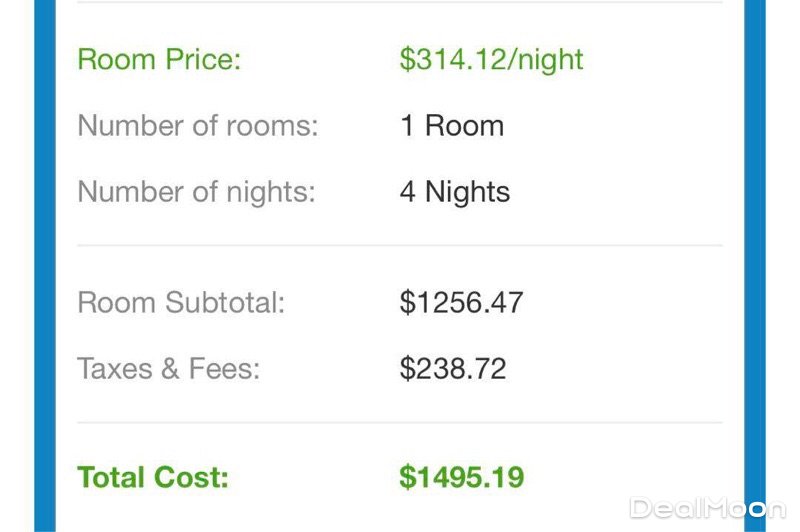Click the "Number of rooms:" label
The height and width of the screenshot is (532, 800).
197,126
